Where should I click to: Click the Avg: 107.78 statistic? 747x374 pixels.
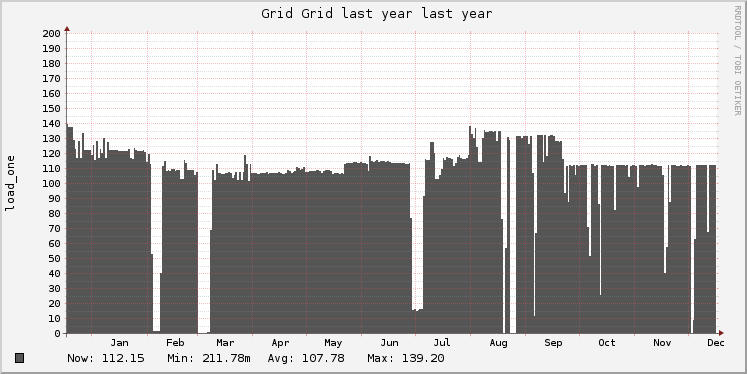tap(306, 358)
